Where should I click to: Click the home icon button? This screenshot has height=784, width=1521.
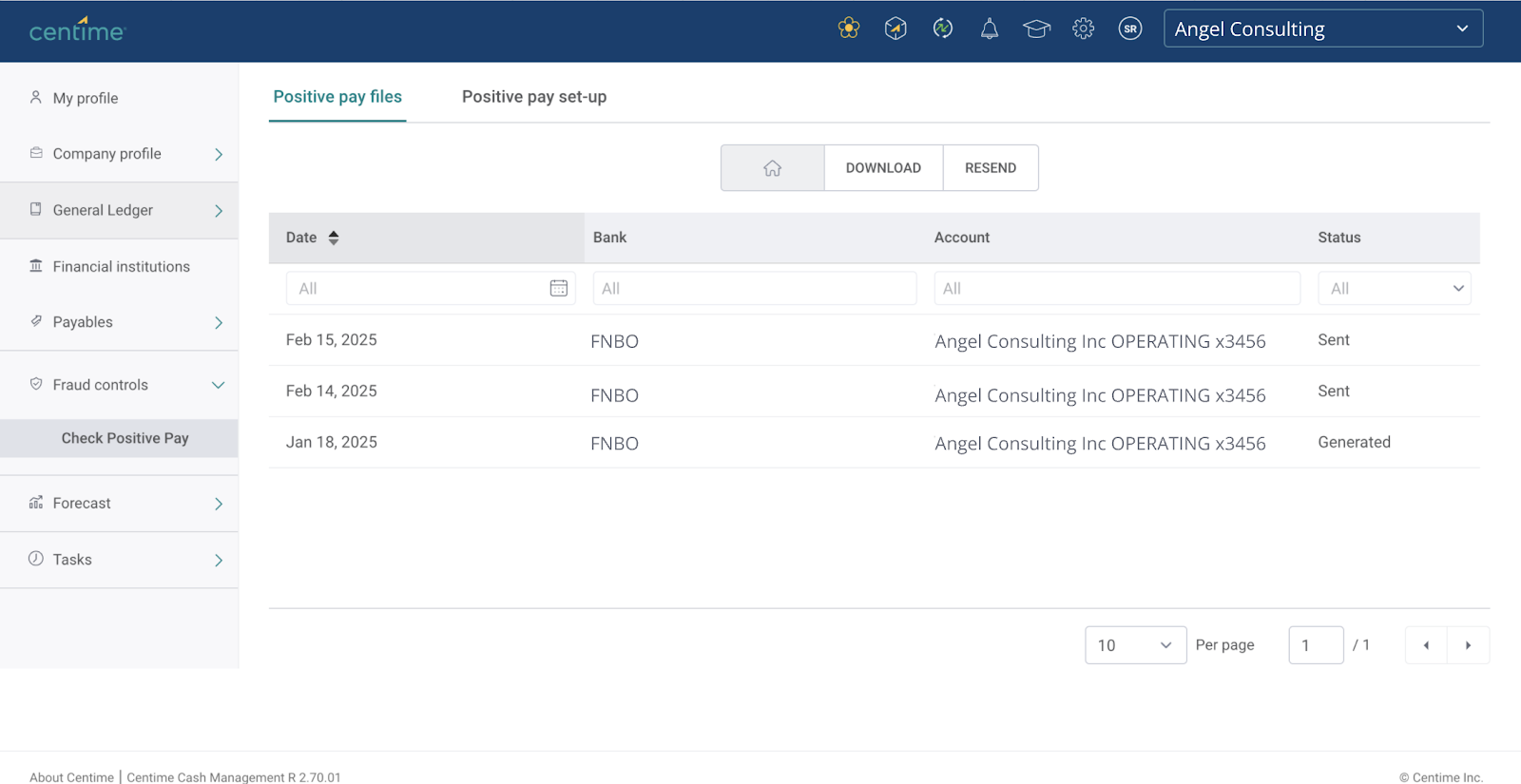(x=773, y=168)
